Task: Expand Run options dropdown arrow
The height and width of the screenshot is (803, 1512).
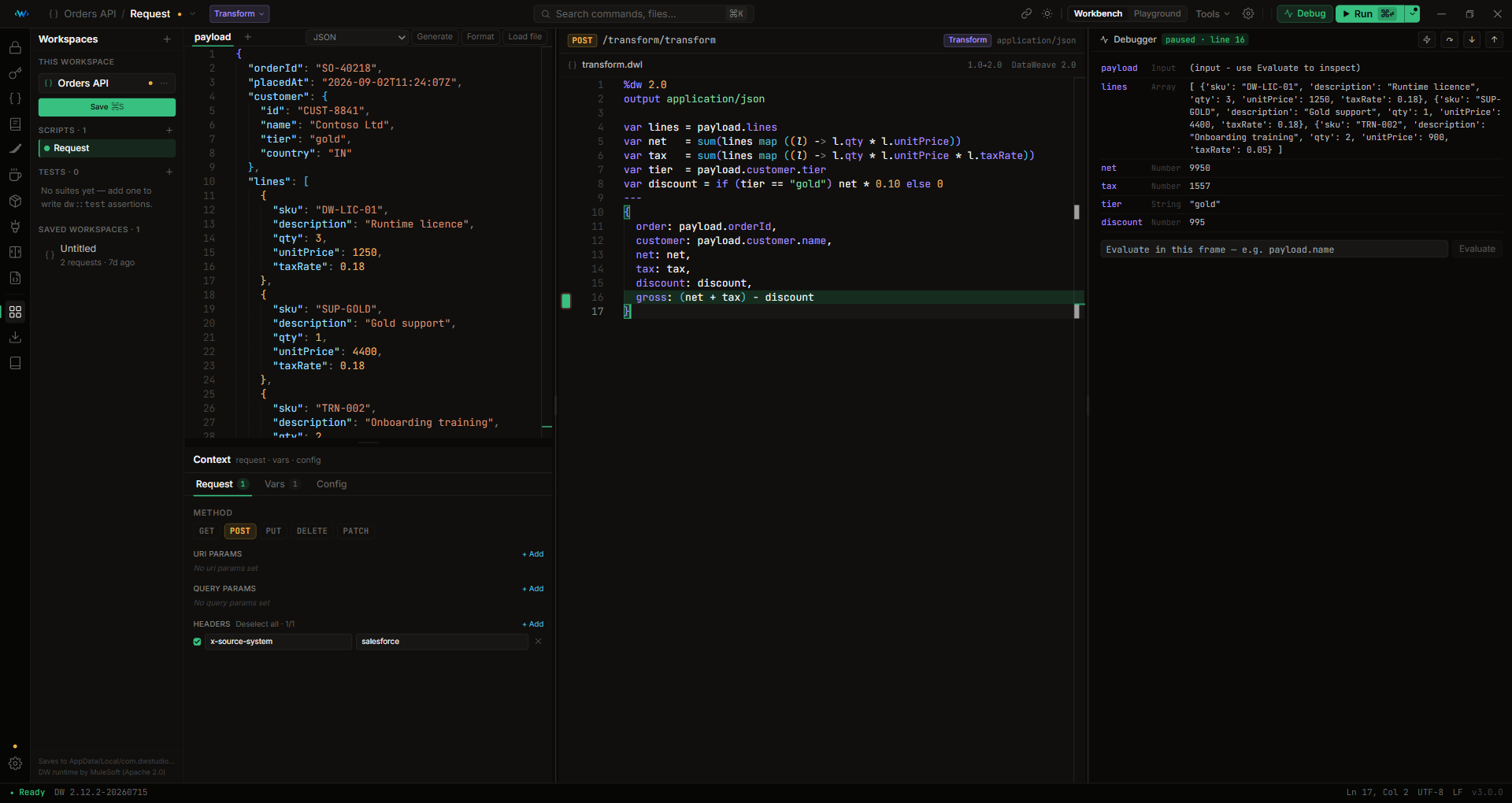Action: 1413,13
